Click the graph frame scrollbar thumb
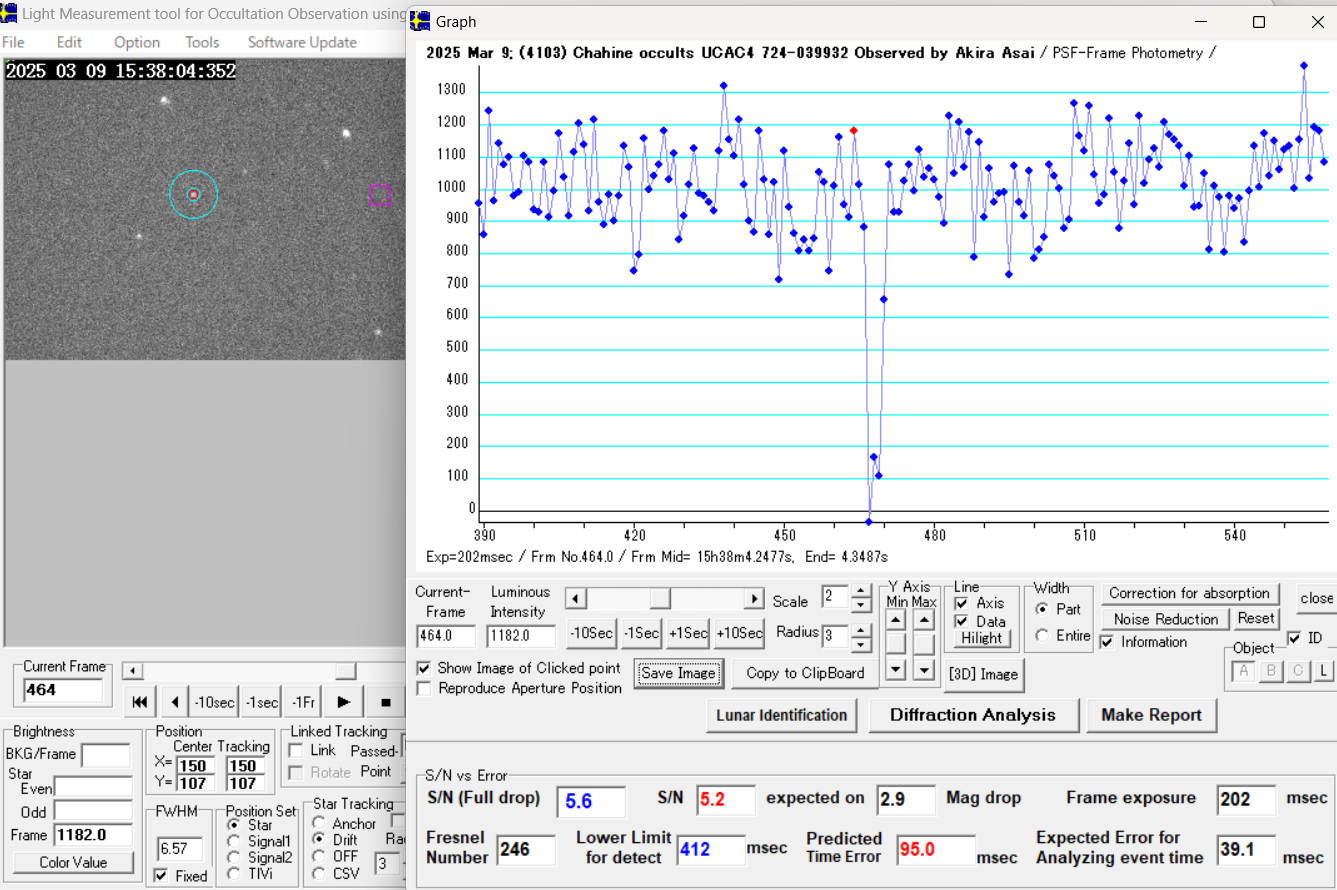 [659, 599]
